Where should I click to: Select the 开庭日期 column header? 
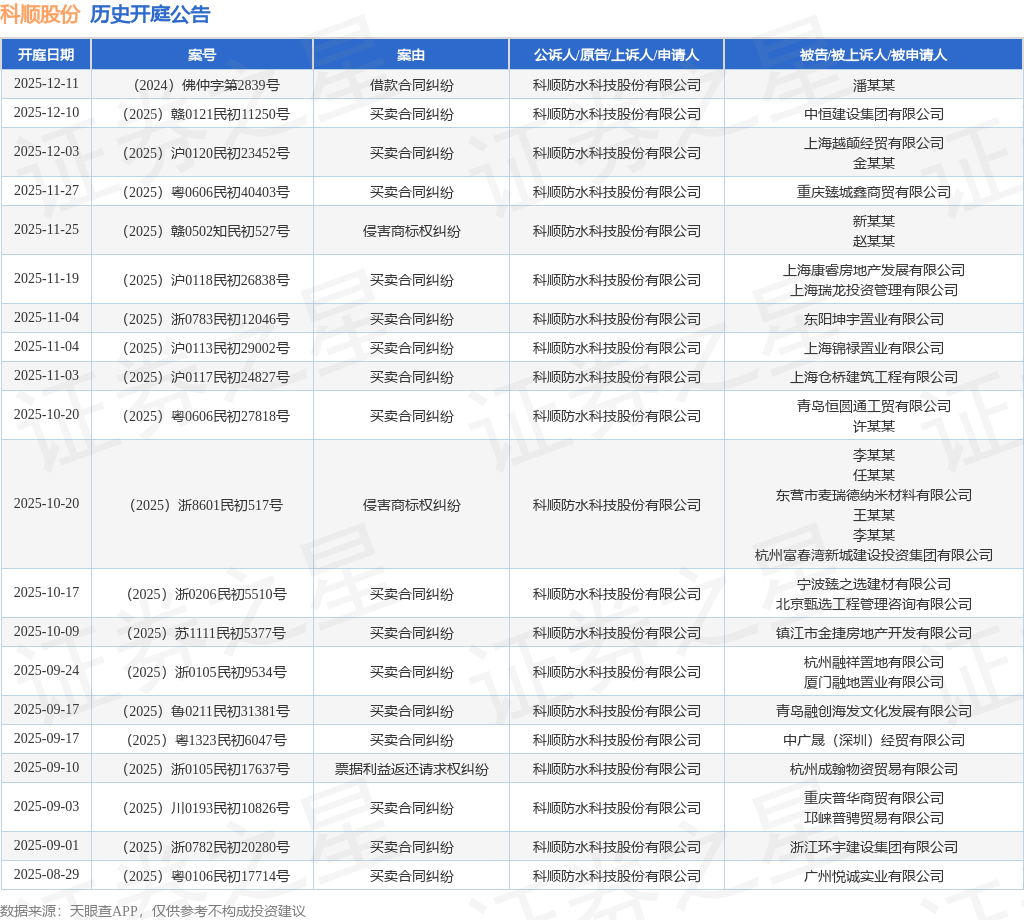[46, 55]
